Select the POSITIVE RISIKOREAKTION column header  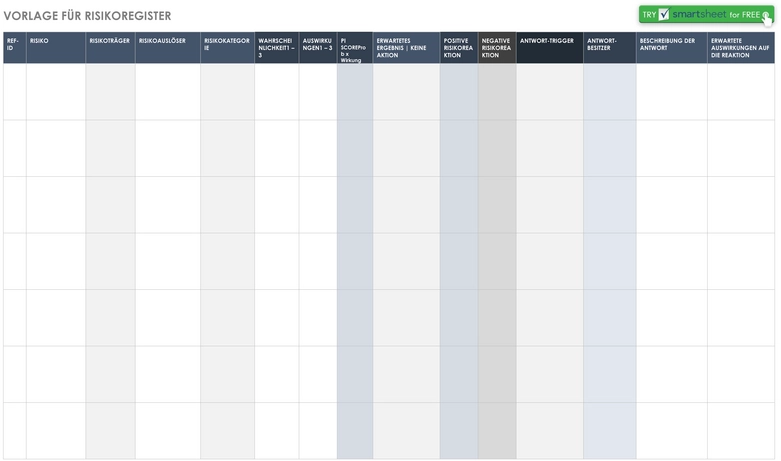[x=459, y=48]
